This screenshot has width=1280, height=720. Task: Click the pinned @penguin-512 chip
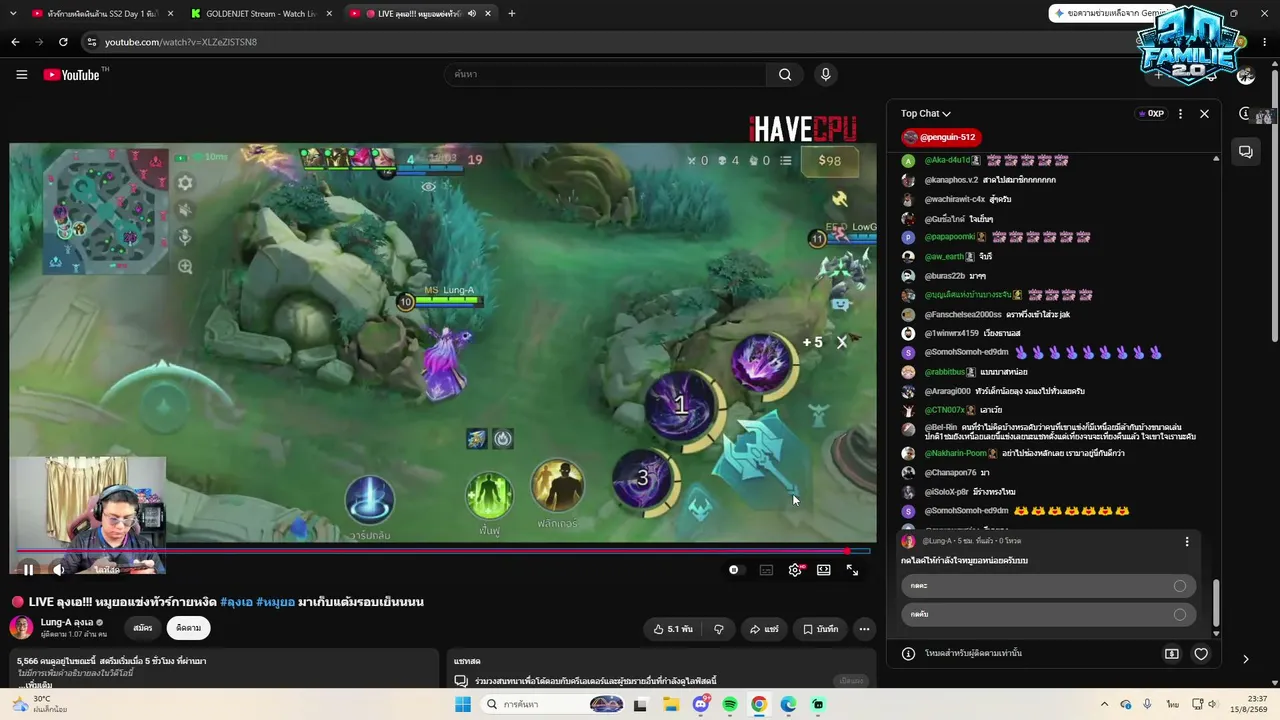941,137
